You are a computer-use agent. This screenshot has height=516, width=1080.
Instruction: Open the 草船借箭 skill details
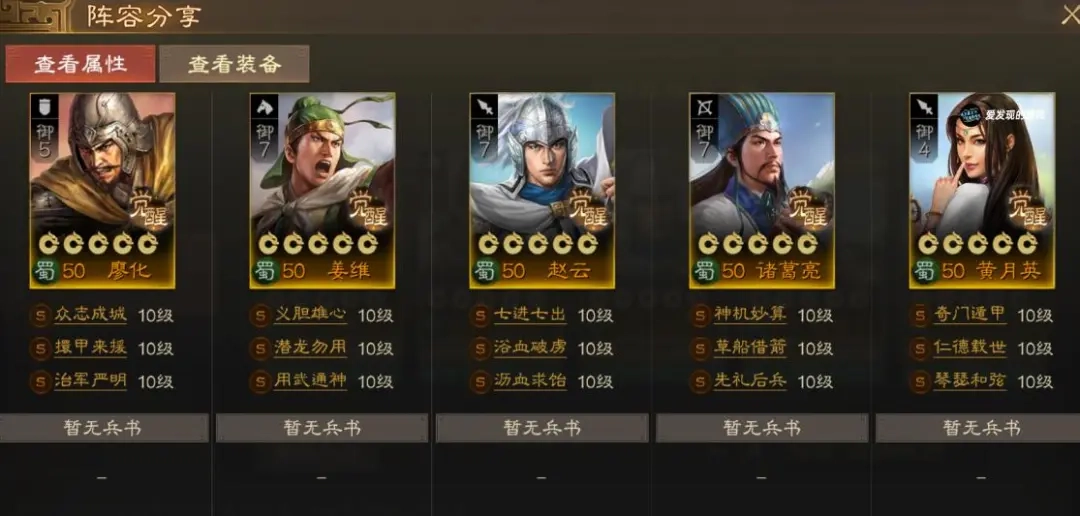[749, 347]
